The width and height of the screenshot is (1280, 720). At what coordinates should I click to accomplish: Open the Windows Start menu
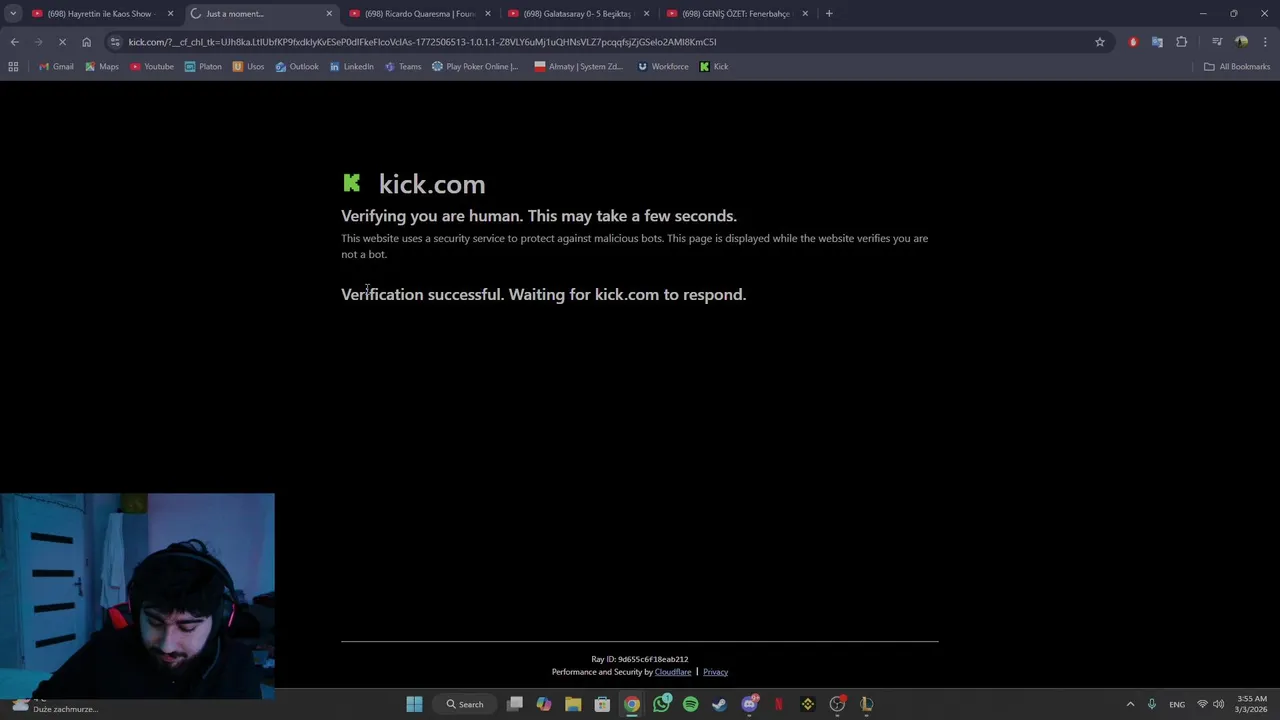(x=414, y=704)
